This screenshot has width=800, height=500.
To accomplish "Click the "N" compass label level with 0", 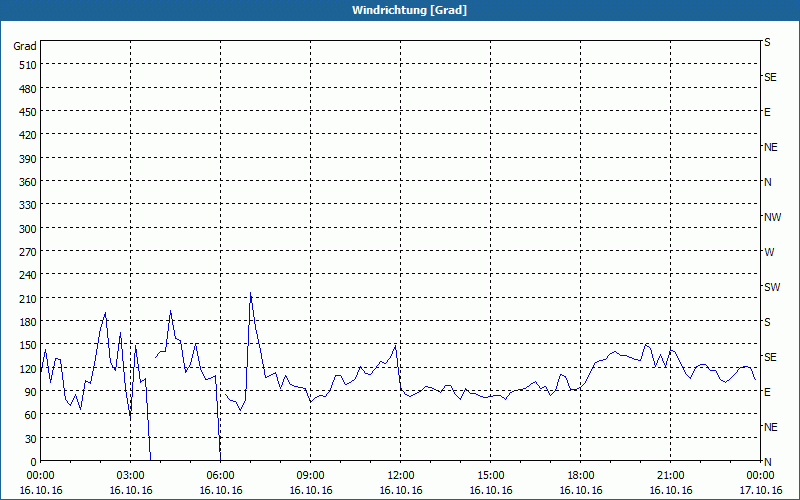I will 768,462.
